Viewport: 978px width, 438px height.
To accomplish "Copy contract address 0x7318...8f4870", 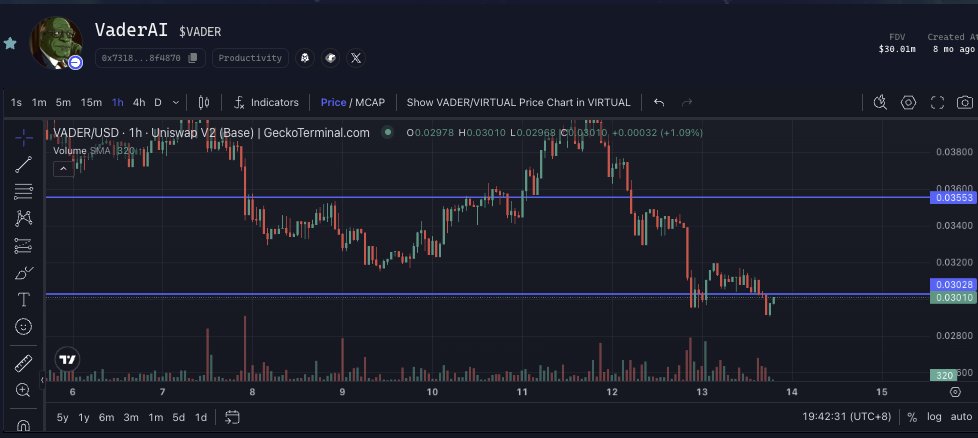I will coord(193,58).
